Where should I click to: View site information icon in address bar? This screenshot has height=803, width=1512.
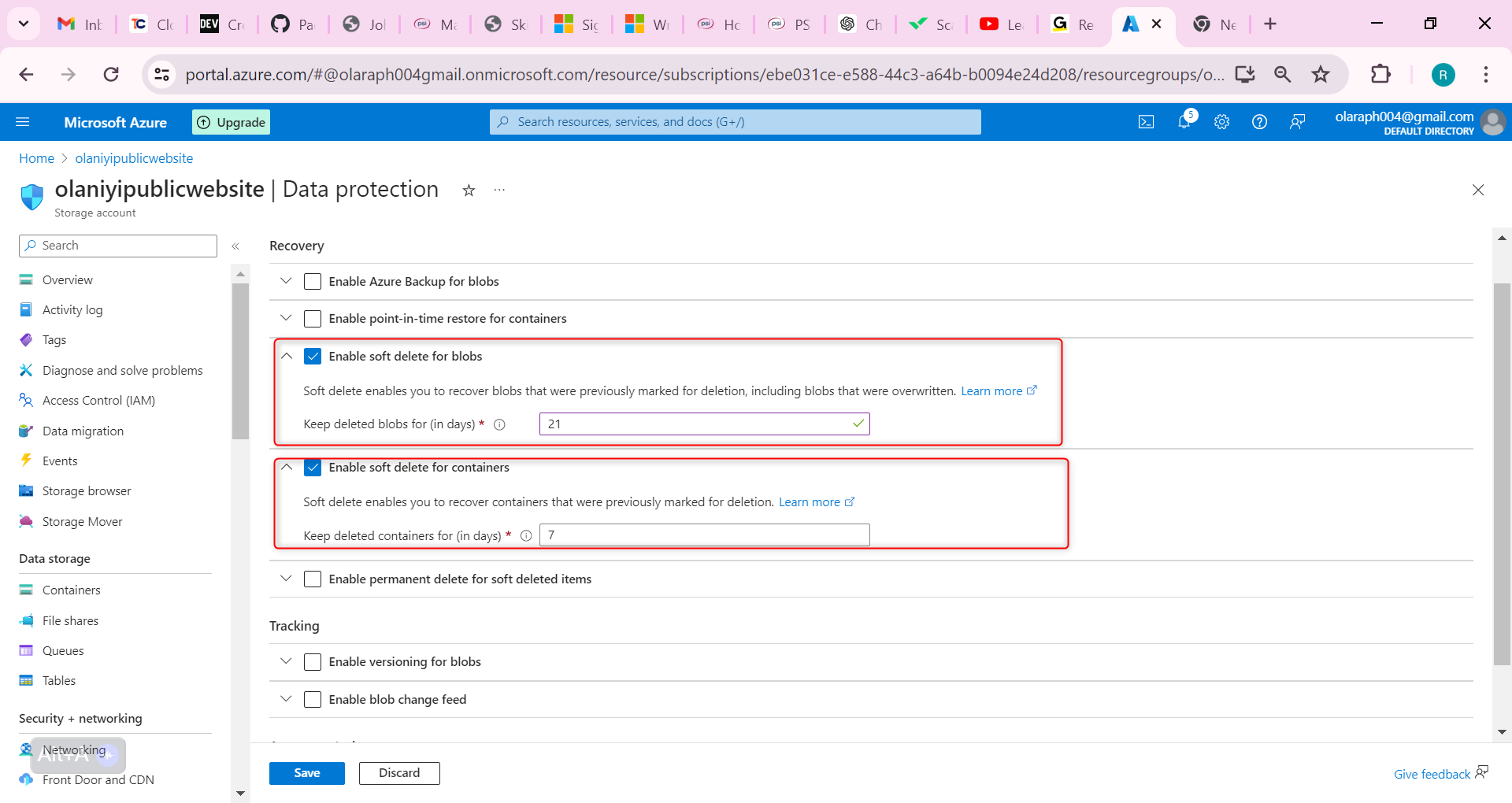click(x=162, y=74)
